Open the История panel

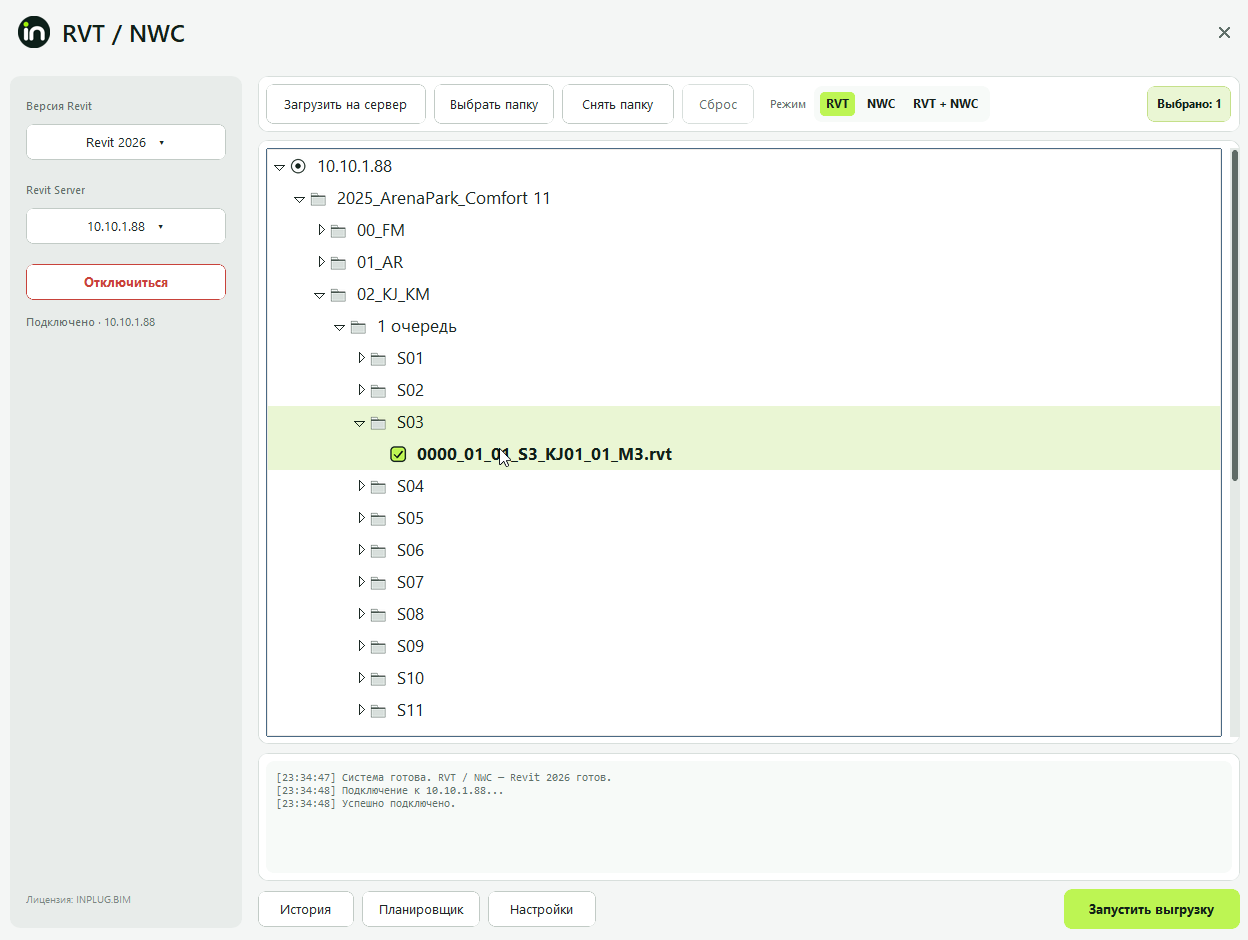[306, 910]
